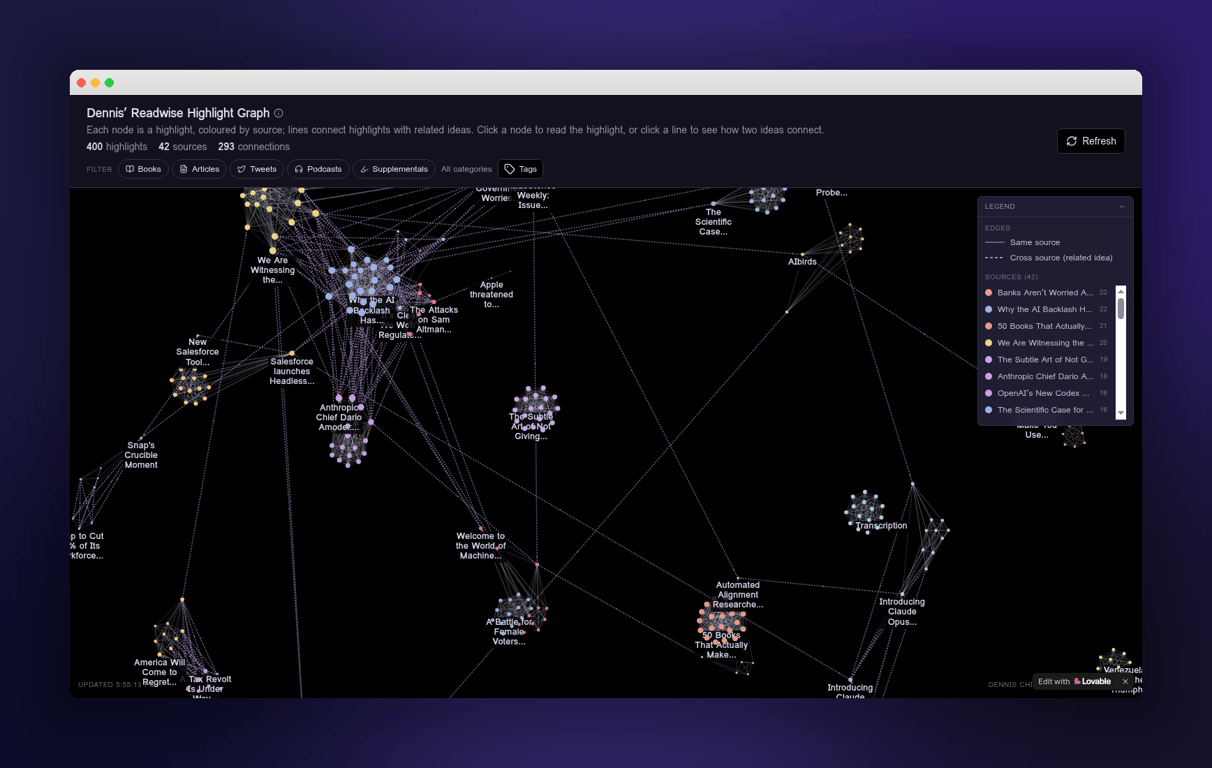
Task: Select 'Anthropic Chief Dario A...' legend source
Action: (1046, 376)
